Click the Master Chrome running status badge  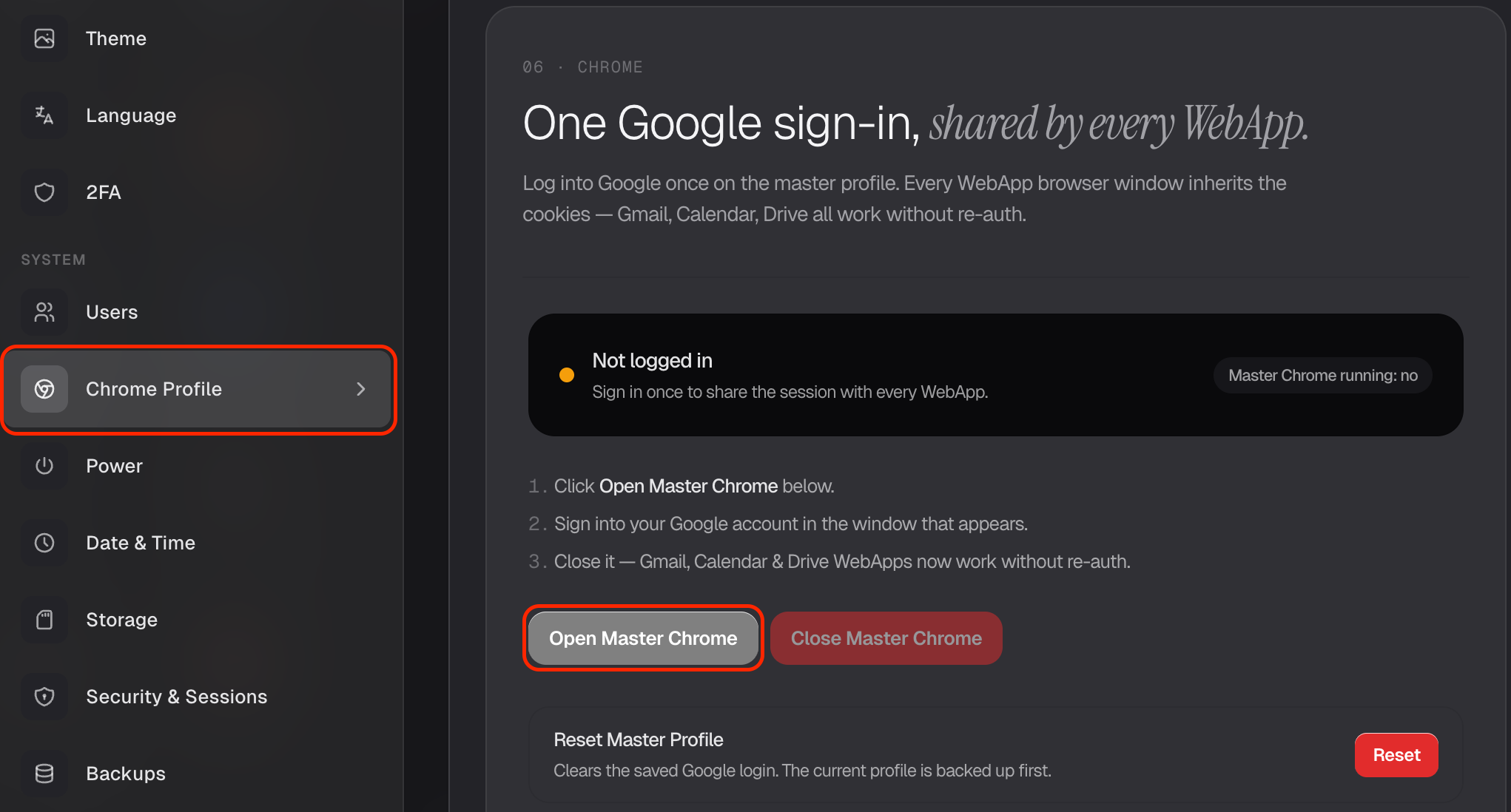(x=1323, y=376)
